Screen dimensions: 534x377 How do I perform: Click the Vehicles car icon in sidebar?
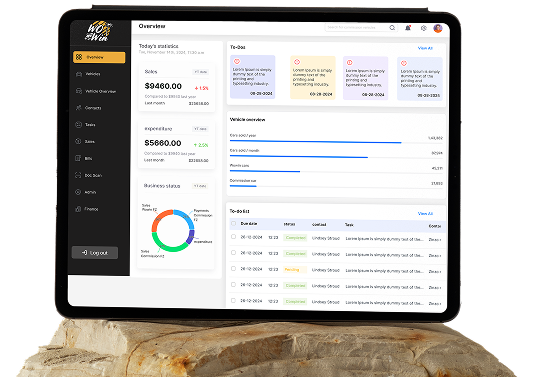(x=79, y=74)
